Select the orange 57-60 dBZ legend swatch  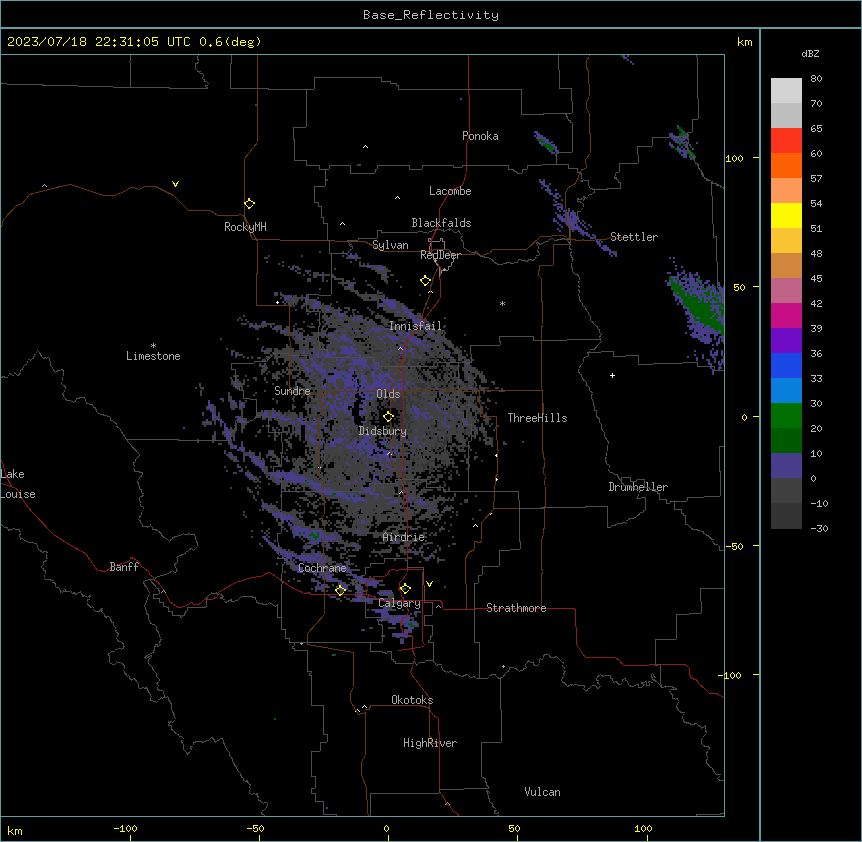pos(786,165)
